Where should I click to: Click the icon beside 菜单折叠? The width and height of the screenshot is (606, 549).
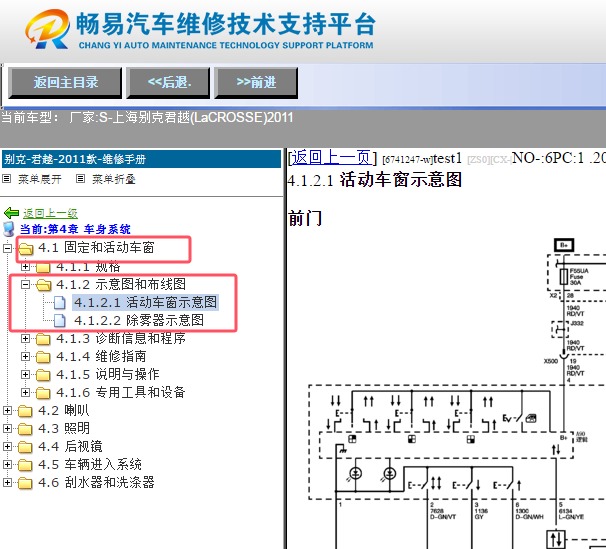tap(80, 178)
